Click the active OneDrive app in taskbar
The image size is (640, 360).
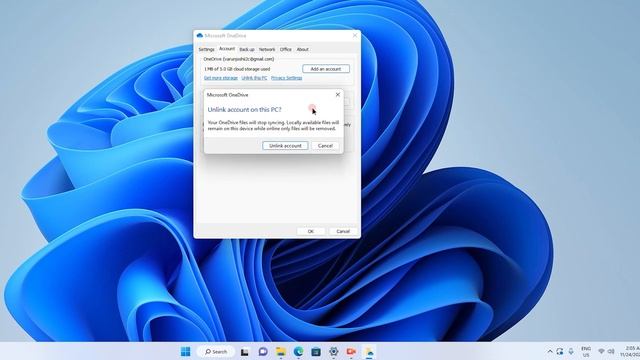[x=369, y=351]
